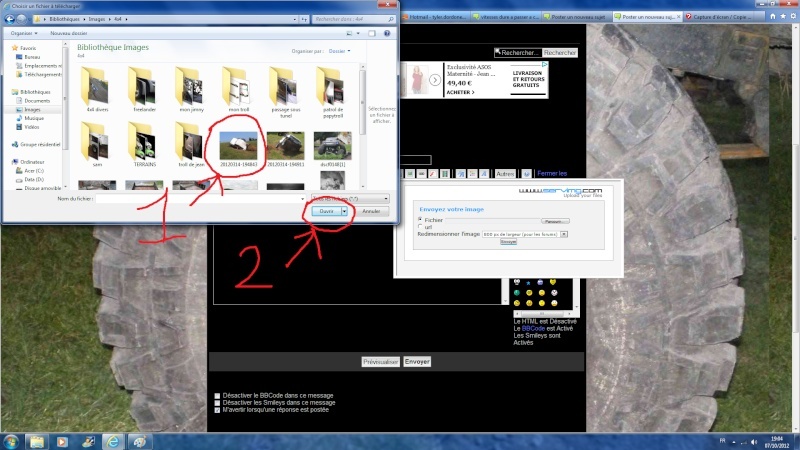
Task: Select the 'Fichier' radio button
Action: (x=420, y=220)
